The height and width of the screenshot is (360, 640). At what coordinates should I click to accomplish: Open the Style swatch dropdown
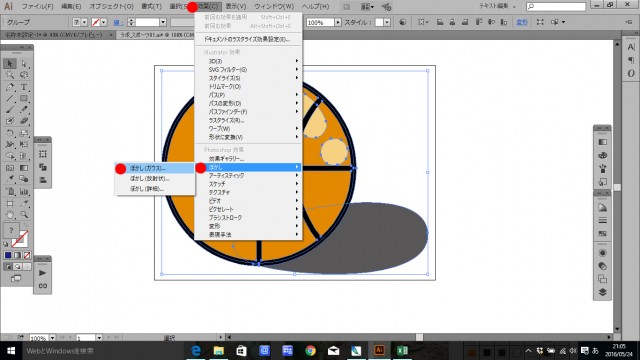click(387, 22)
